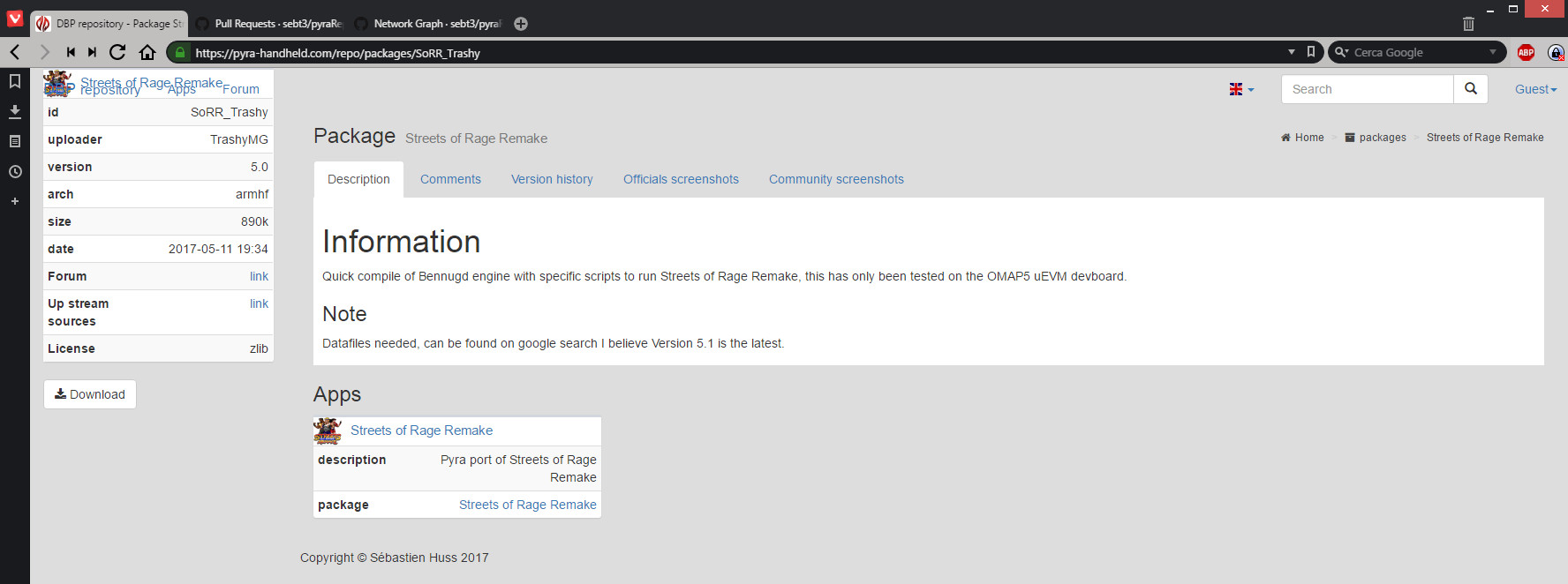This screenshot has height=584, width=1568.
Task: Click the site Search input field
Action: pyautogui.click(x=1367, y=89)
